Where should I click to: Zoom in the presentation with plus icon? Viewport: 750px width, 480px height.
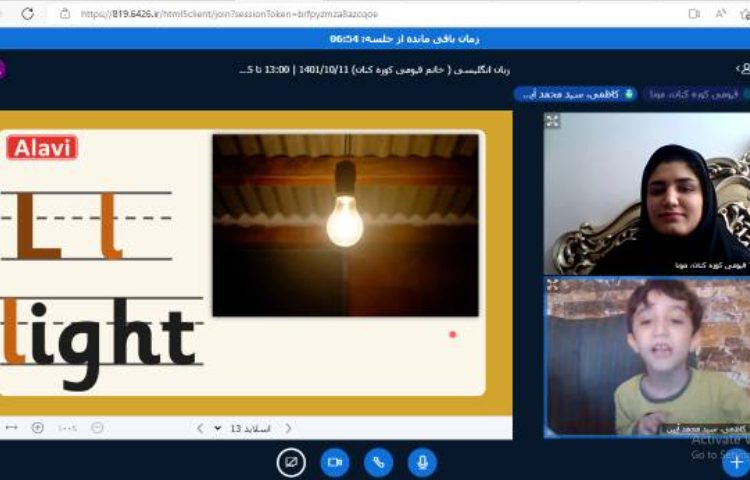click(37, 428)
